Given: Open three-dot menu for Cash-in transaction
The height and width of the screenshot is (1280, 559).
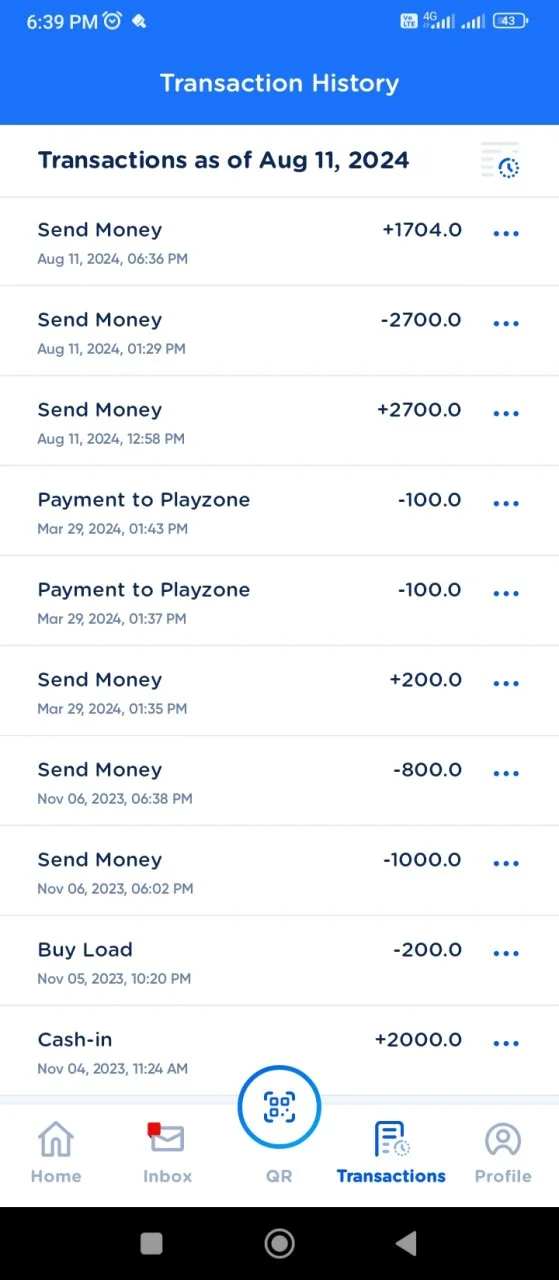Looking at the screenshot, I should (x=506, y=1044).
